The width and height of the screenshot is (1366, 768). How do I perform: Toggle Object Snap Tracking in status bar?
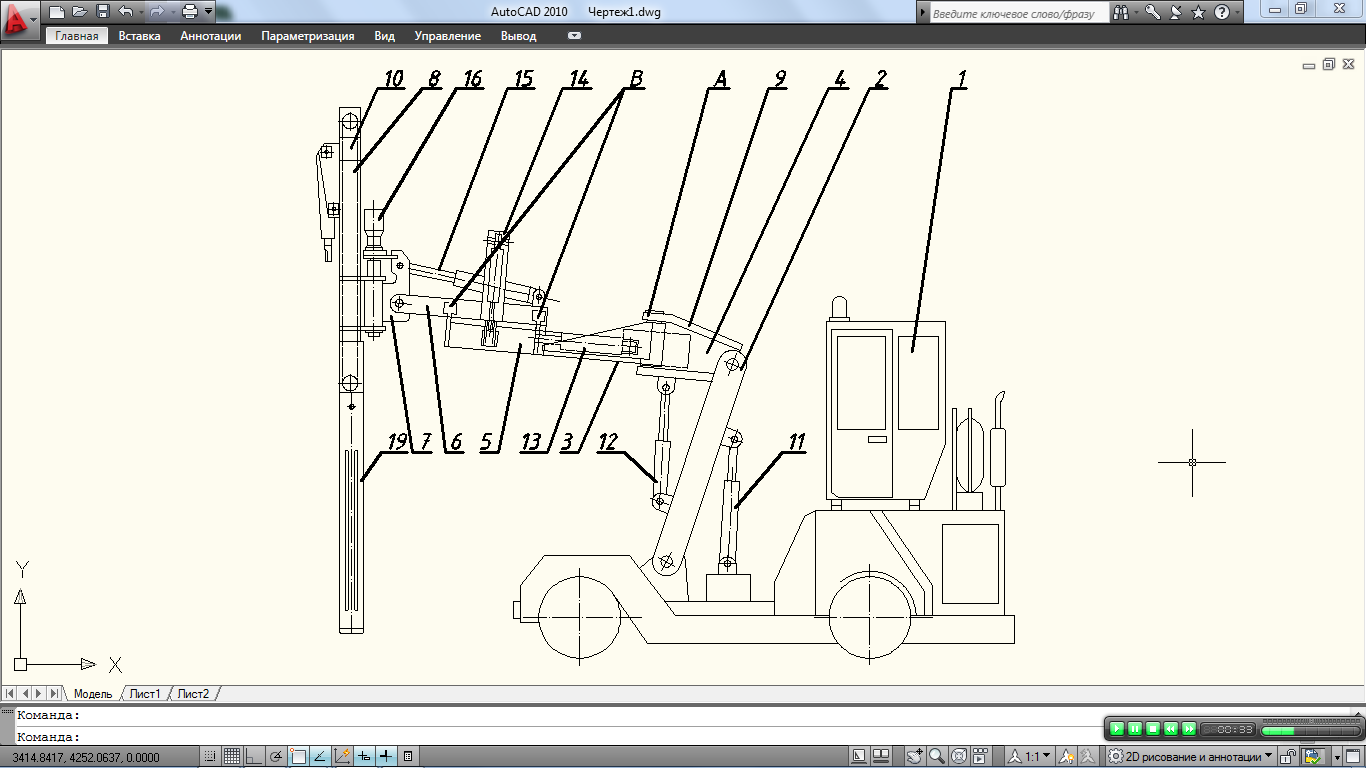[x=320, y=757]
